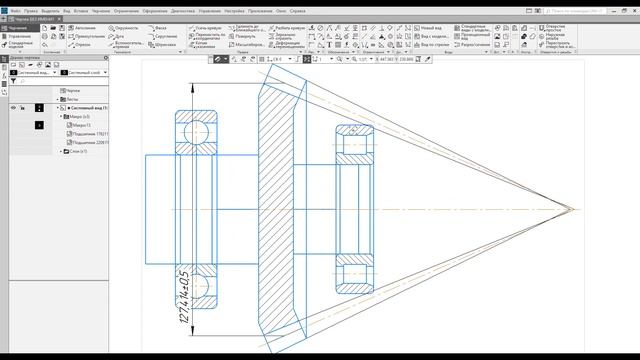Select the Зеркально отразить mirror tool
Screen dimensions: 640x360
(x=282, y=36)
